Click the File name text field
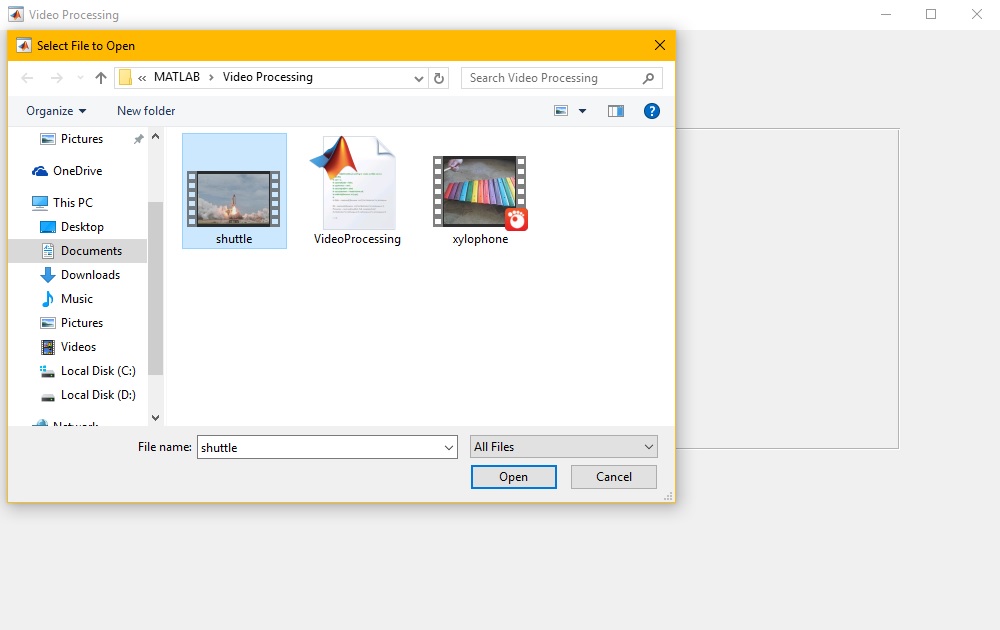Screen dimensions: 1000x630 320,448
